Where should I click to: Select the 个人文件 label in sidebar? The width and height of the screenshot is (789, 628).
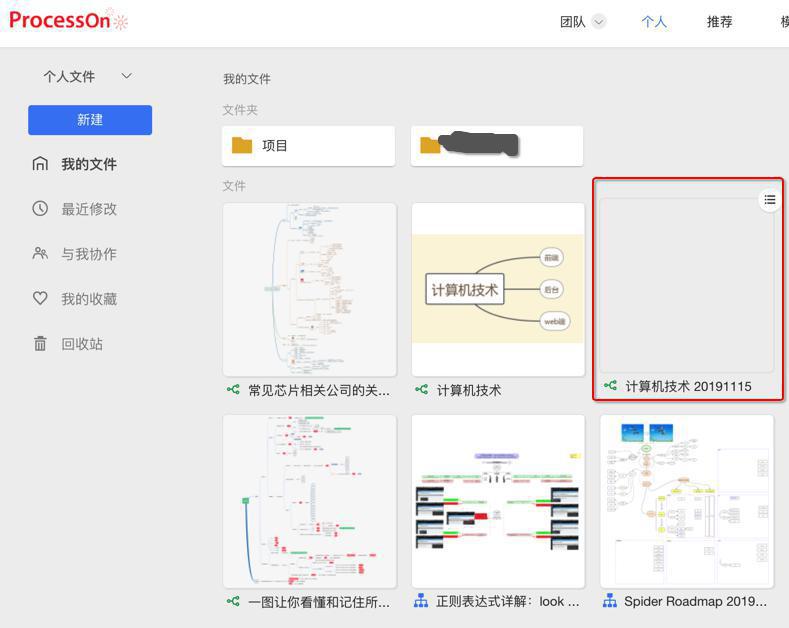pyautogui.click(x=69, y=76)
